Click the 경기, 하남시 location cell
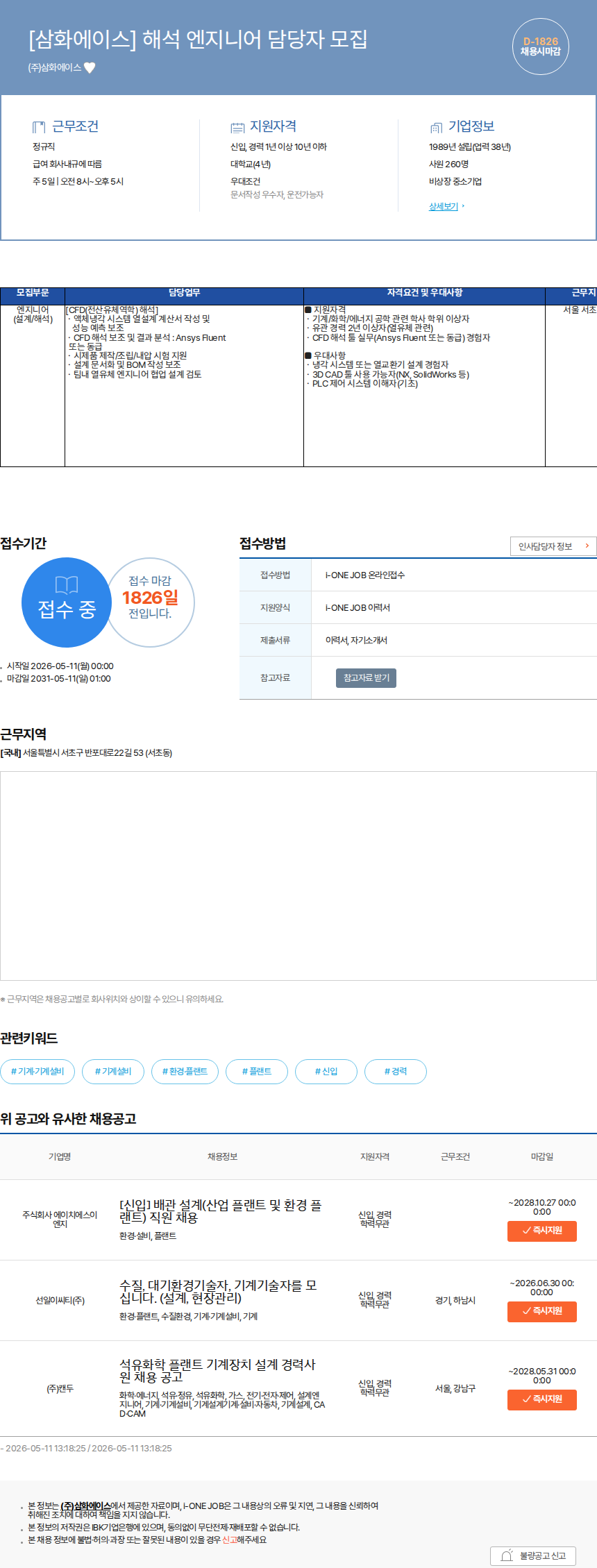This screenshot has height=1568, width=597. (x=455, y=1300)
